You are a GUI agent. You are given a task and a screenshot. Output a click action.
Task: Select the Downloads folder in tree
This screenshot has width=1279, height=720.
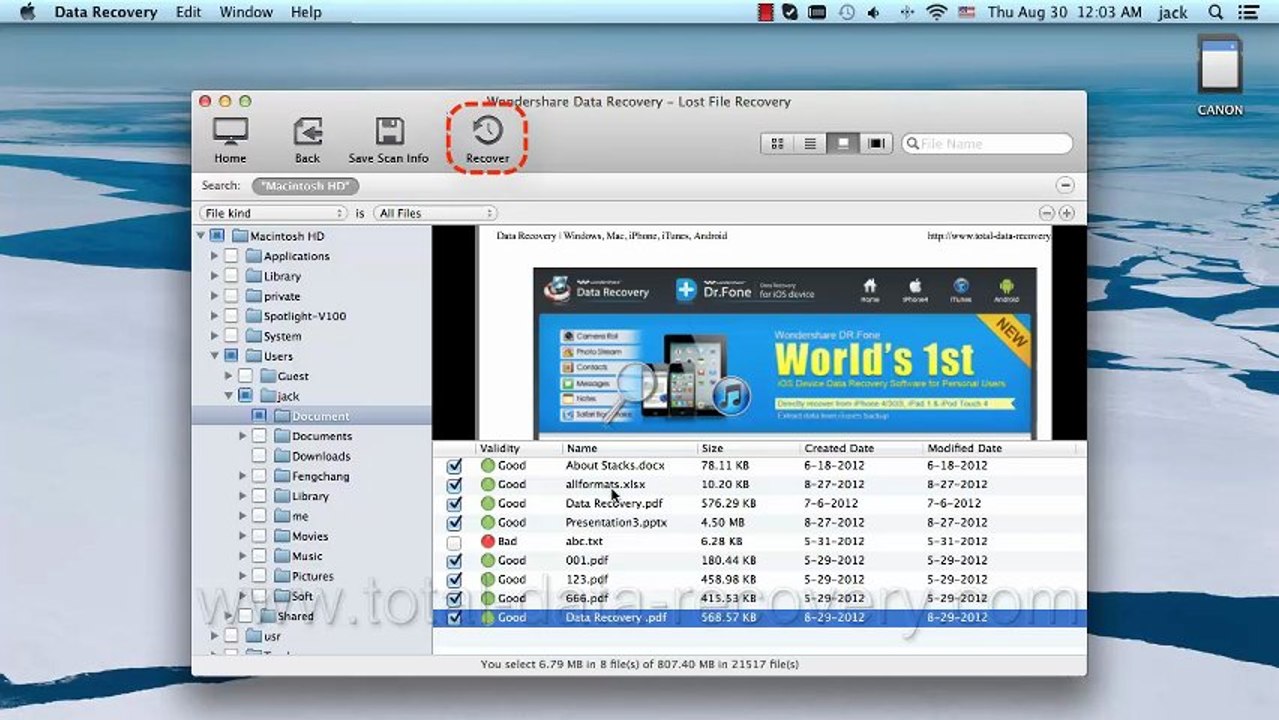click(321, 456)
